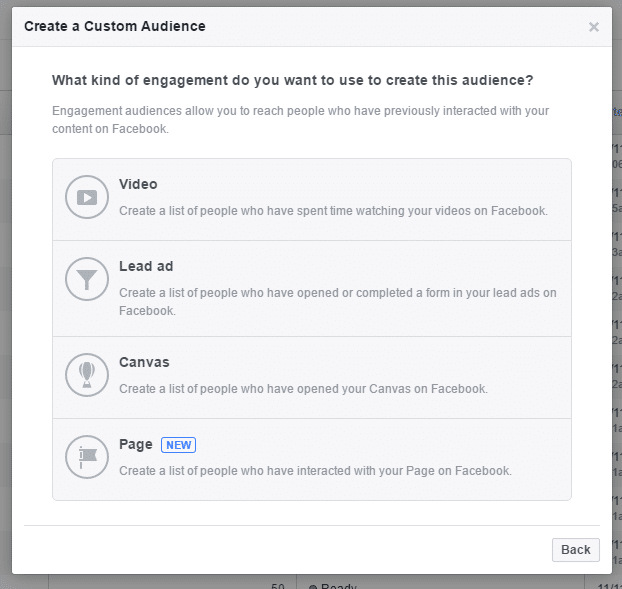Screen dimensions: 622x589
Task: Click the Page flag icon
Action: pyautogui.click(x=87, y=457)
